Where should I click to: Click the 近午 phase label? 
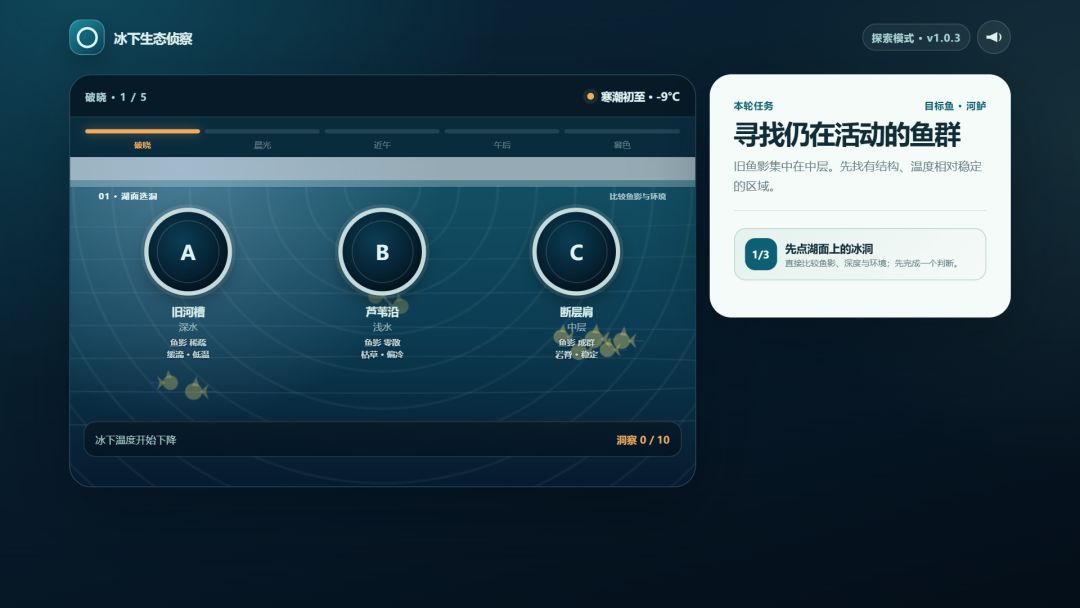point(382,145)
